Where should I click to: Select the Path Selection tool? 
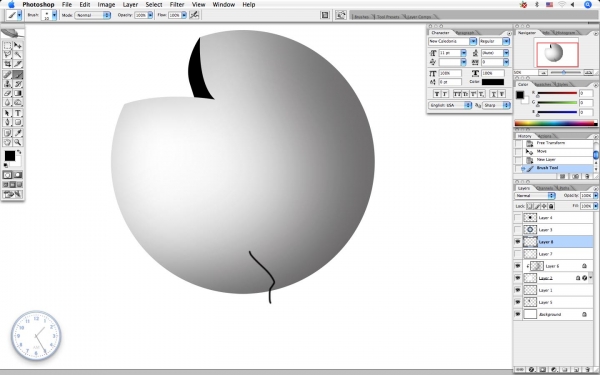tap(7, 113)
